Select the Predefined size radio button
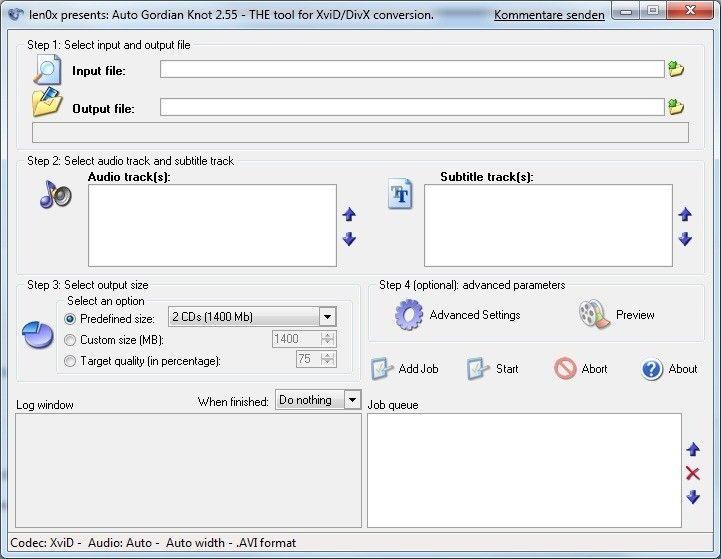 pyautogui.click(x=70, y=319)
